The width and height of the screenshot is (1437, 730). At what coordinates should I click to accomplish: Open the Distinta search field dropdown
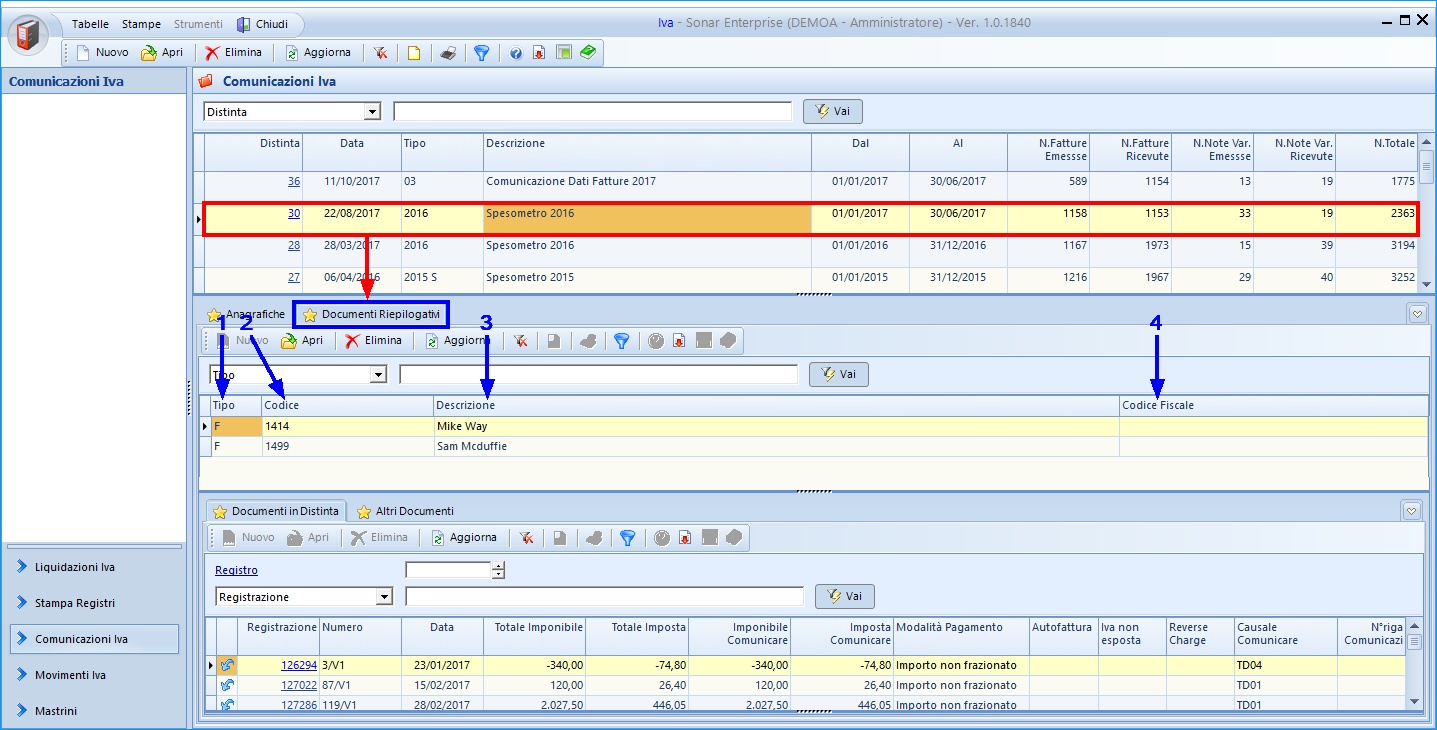click(x=373, y=112)
